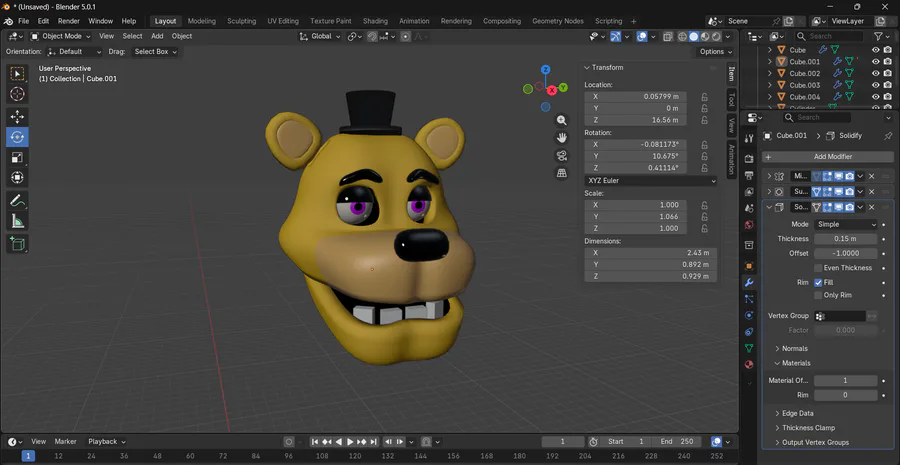Open the Tool properties tab icon

click(748, 138)
